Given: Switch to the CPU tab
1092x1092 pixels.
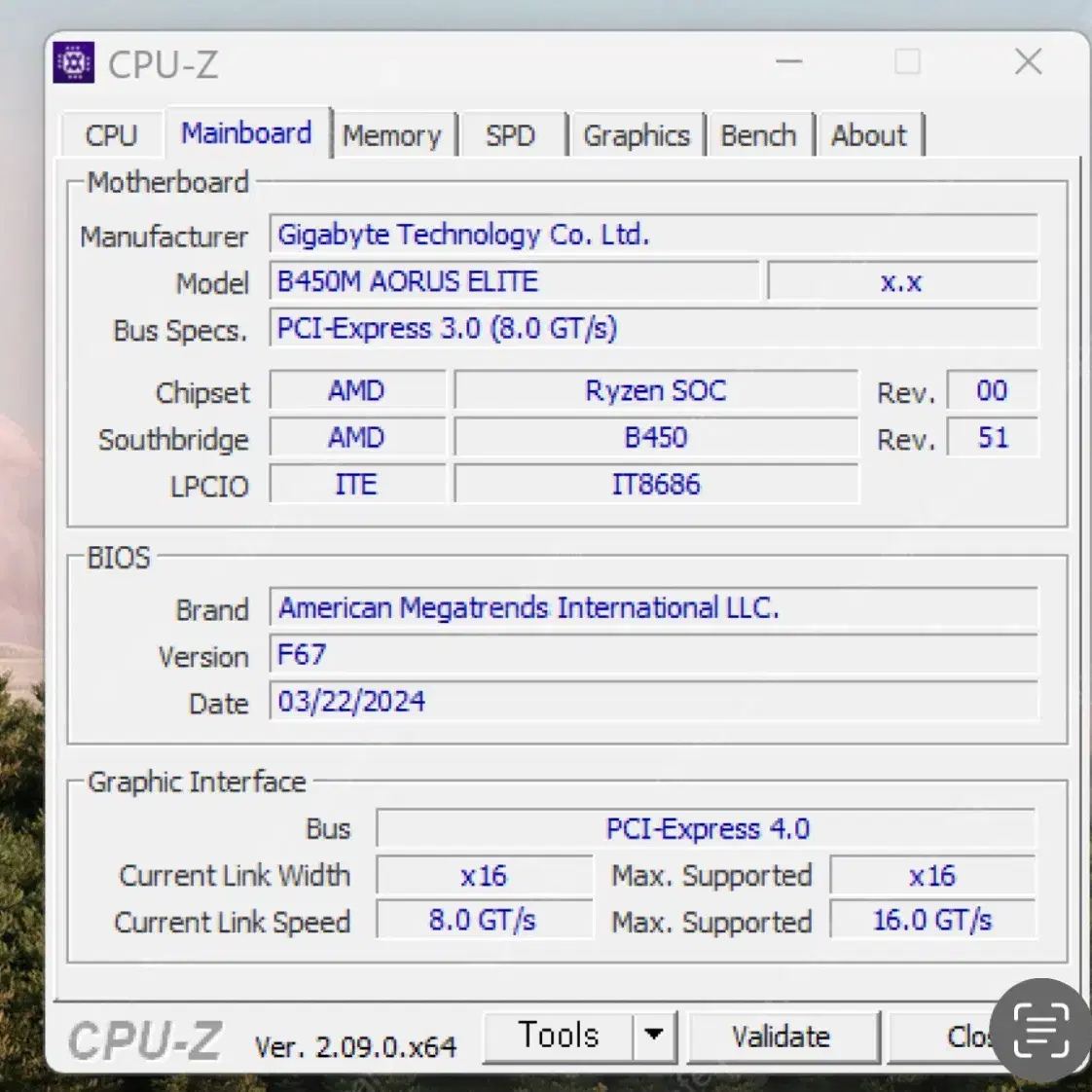Looking at the screenshot, I should click(x=111, y=134).
